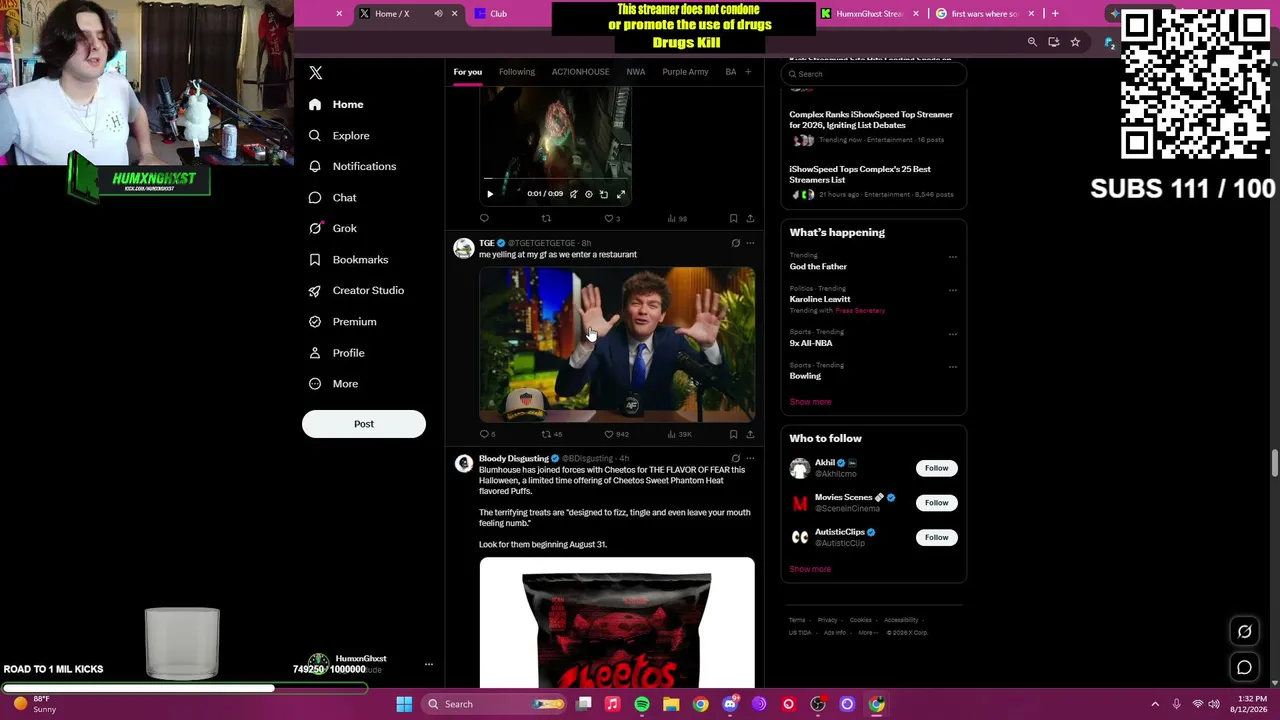The height and width of the screenshot is (720, 1280).
Task: Open the TGE post video thumbnail
Action: click(617, 344)
